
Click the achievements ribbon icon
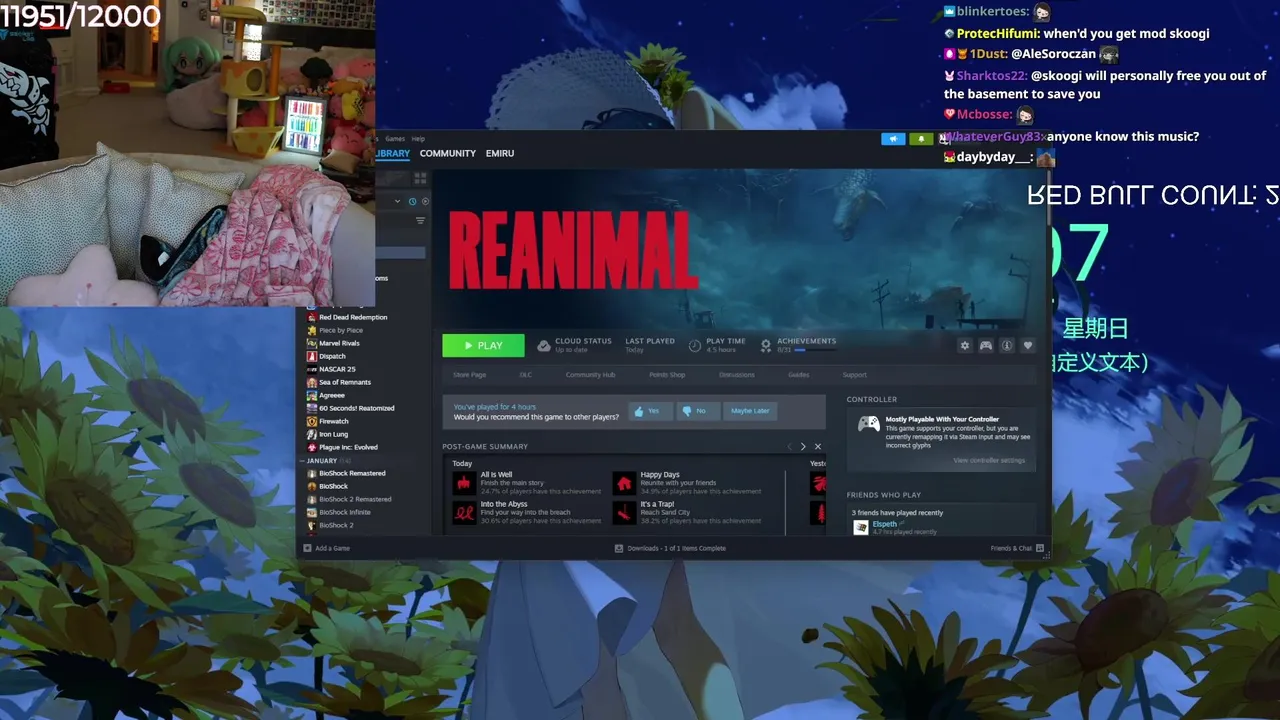[766, 345]
